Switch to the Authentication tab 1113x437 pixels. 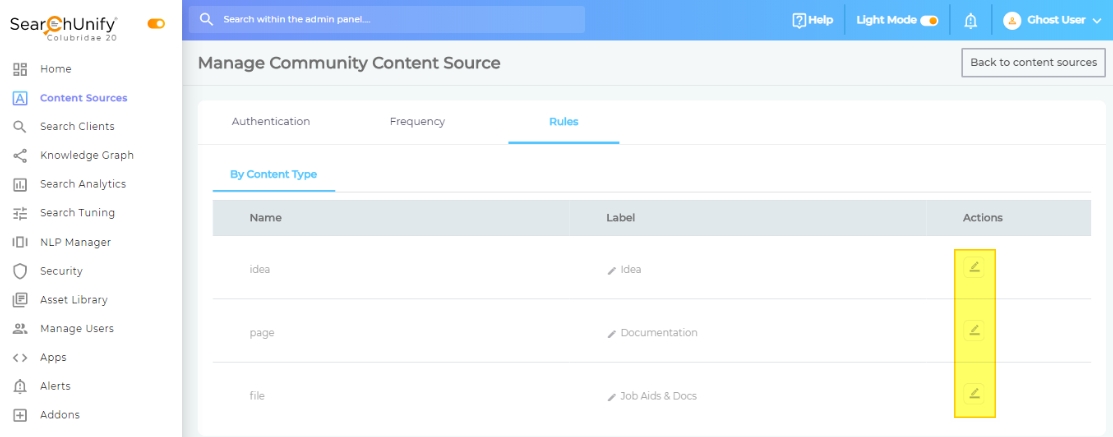(271, 122)
